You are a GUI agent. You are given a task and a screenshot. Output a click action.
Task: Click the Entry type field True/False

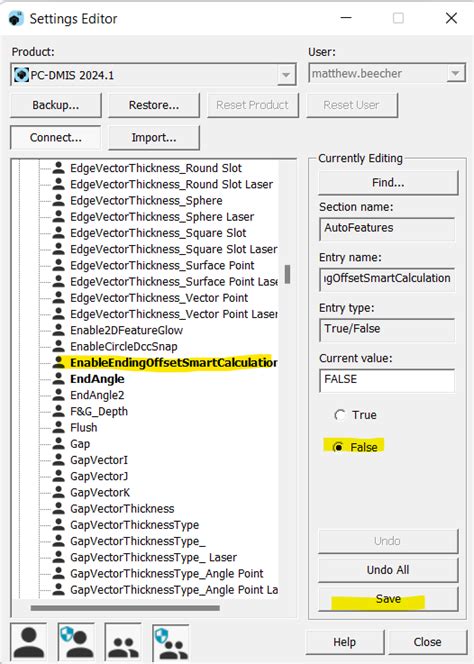coord(387,330)
